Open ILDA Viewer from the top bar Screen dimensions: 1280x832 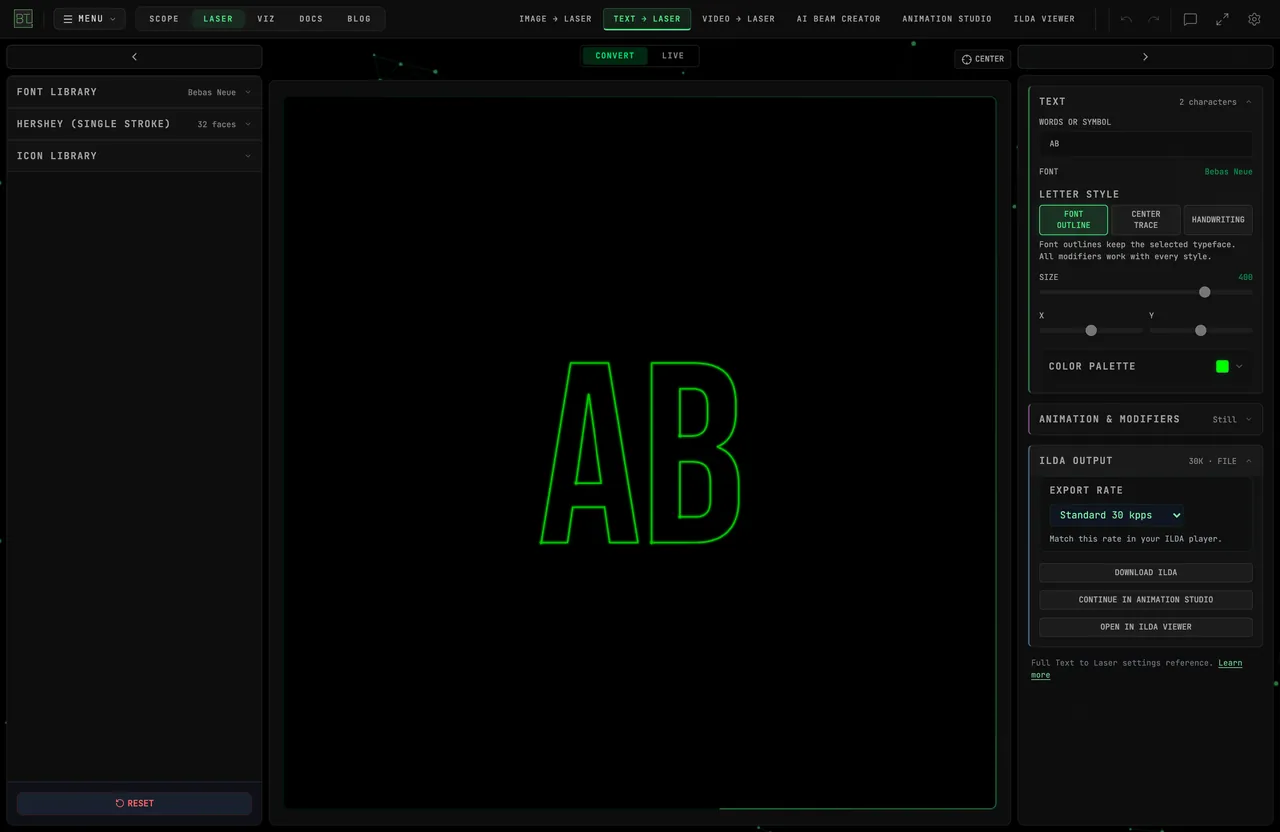(x=1044, y=19)
